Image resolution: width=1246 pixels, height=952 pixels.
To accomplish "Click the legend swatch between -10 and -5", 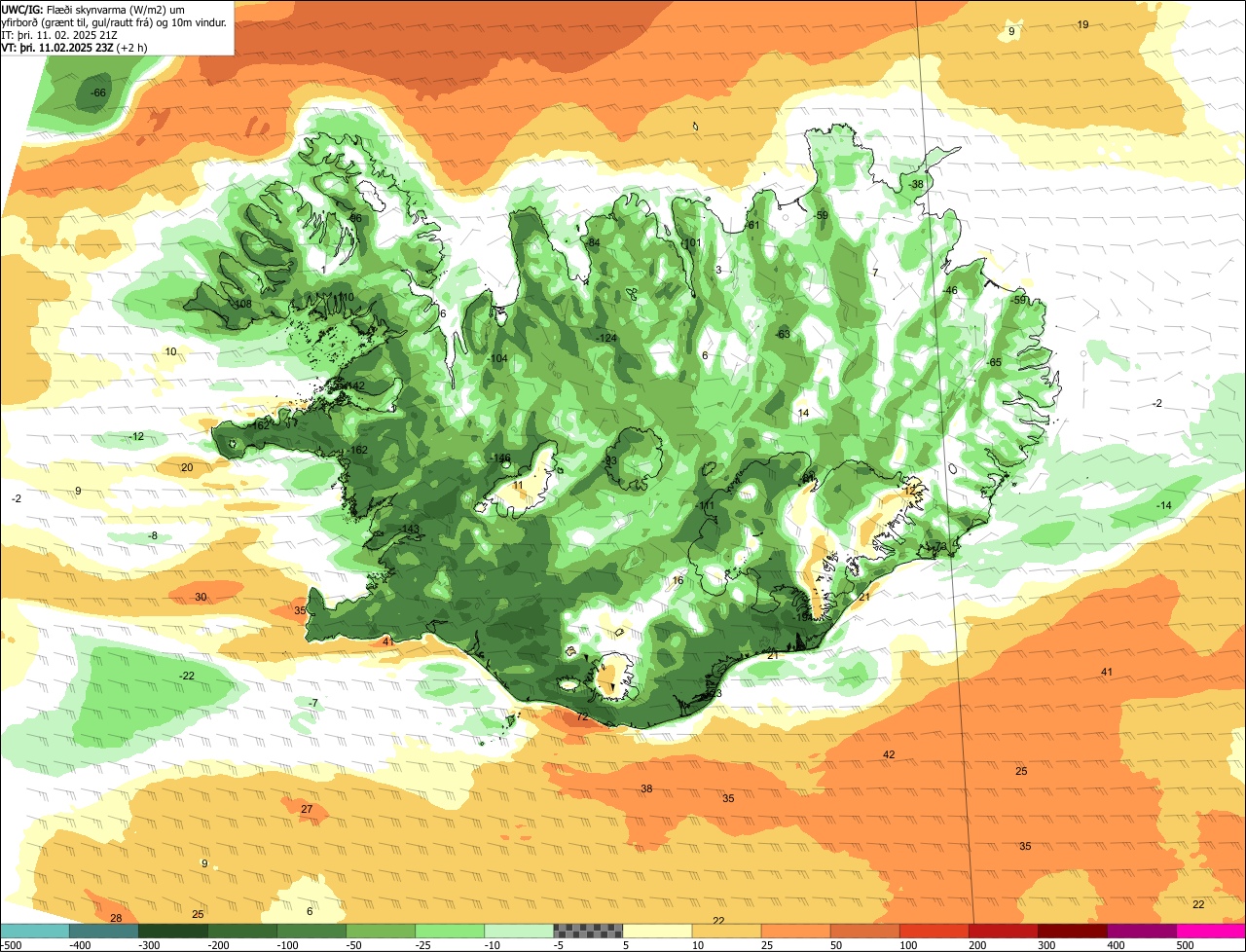I will coord(519,931).
